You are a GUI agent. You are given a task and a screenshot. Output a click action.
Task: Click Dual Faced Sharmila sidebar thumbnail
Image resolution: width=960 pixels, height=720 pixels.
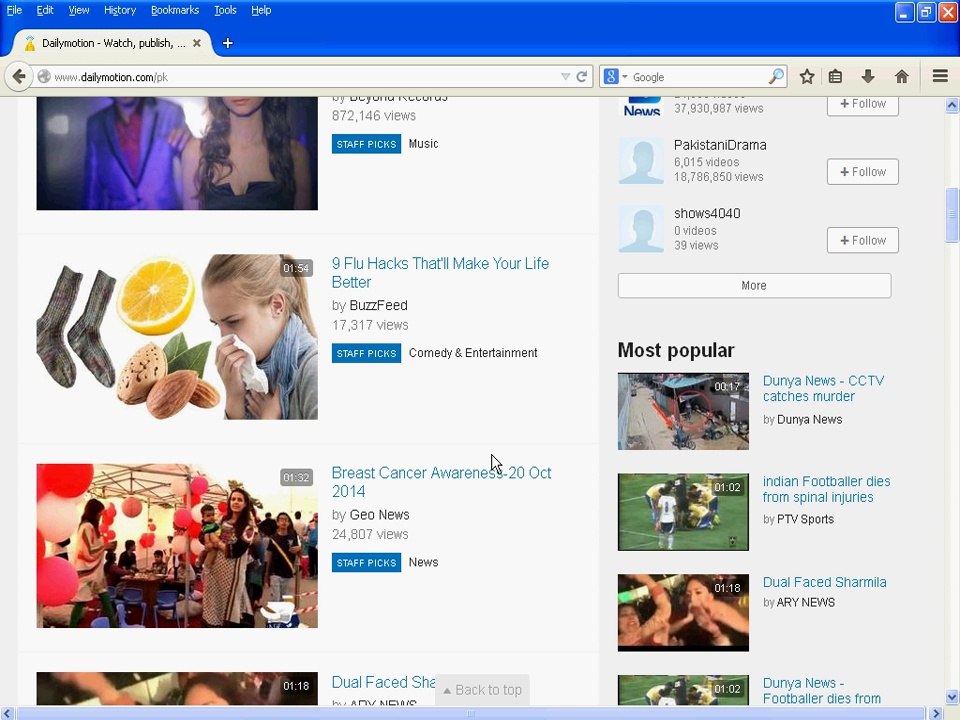pyautogui.click(x=683, y=612)
